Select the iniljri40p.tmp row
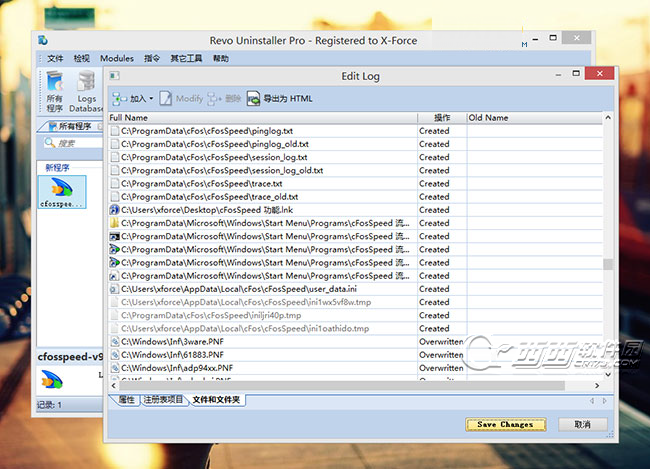The height and width of the screenshot is (469, 650). [x=356, y=316]
